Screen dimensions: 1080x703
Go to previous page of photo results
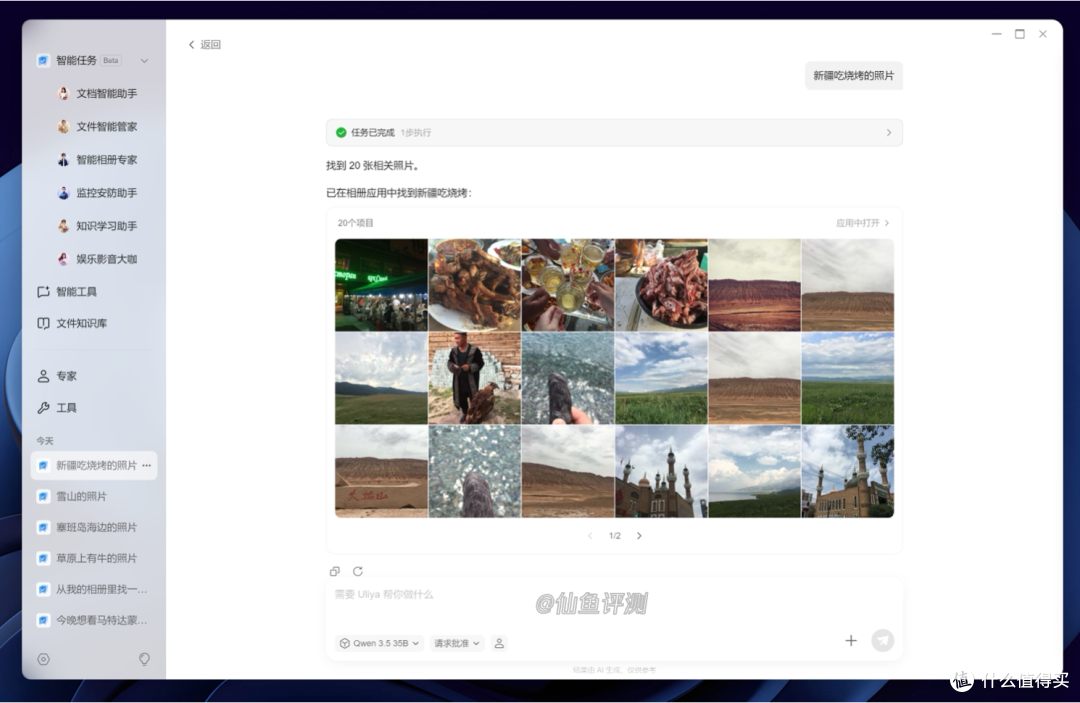coord(590,536)
